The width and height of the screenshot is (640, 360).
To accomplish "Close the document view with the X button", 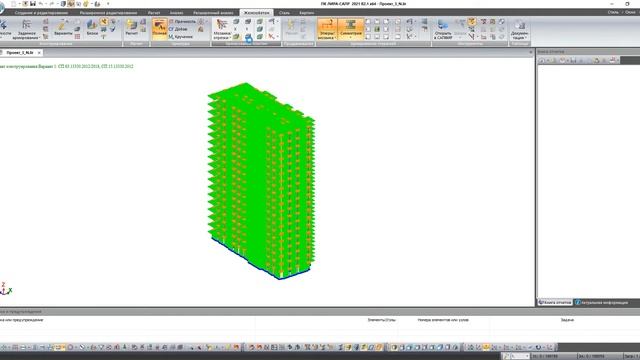I will point(531,52).
